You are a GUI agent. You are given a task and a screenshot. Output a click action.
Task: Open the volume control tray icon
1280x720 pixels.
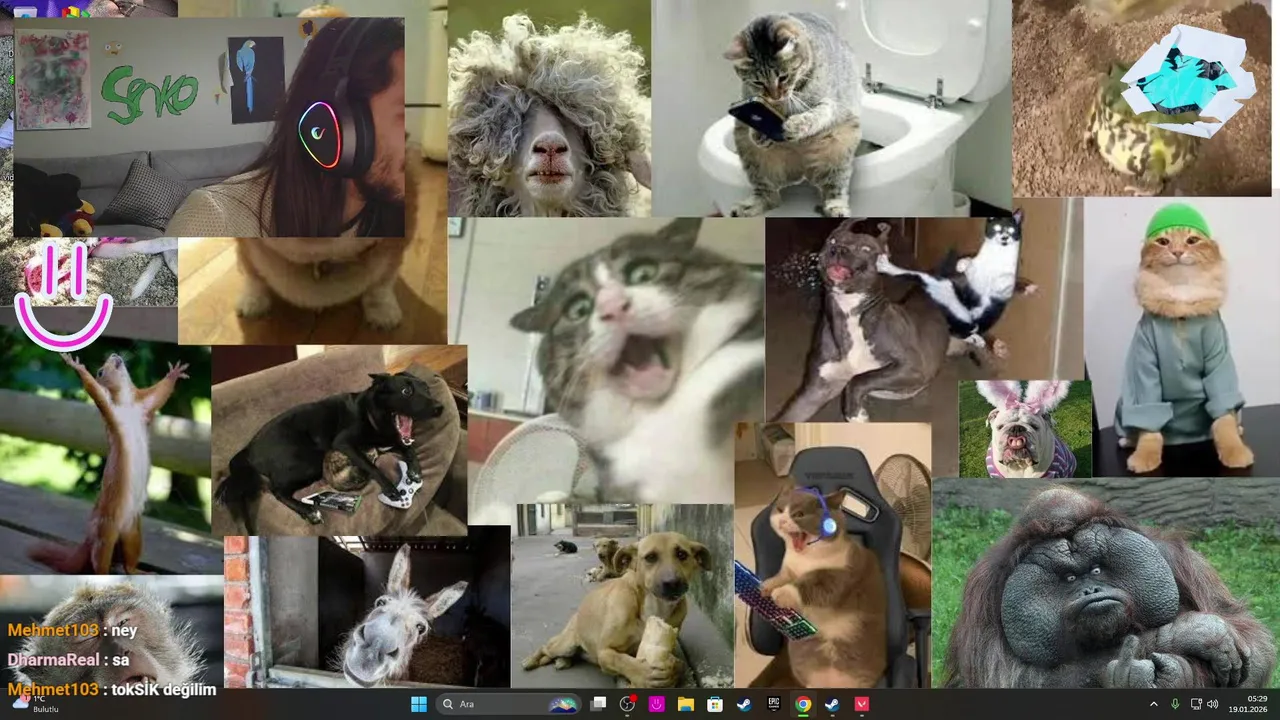coord(1213,704)
